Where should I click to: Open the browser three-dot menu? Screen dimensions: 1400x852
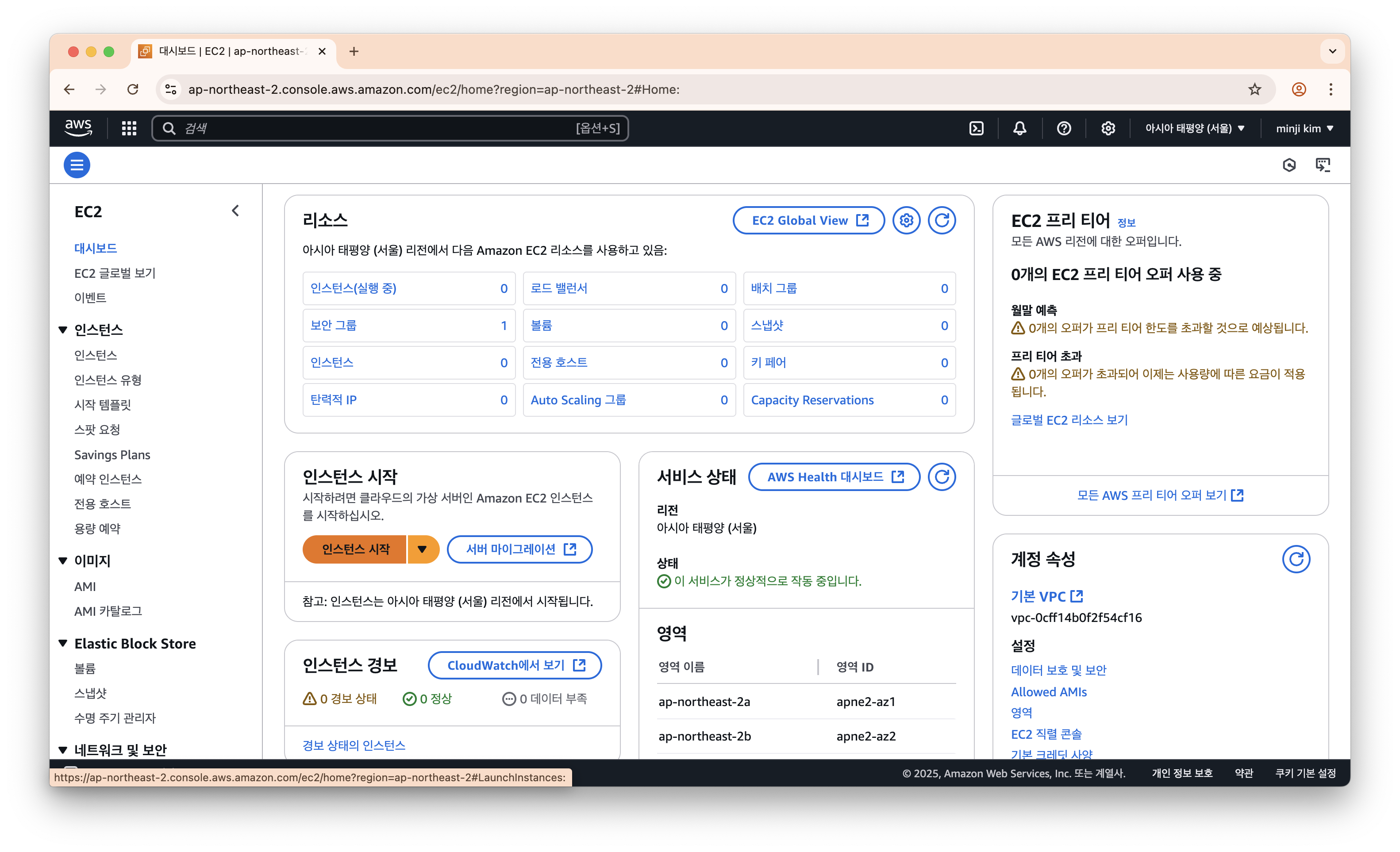click(1331, 89)
